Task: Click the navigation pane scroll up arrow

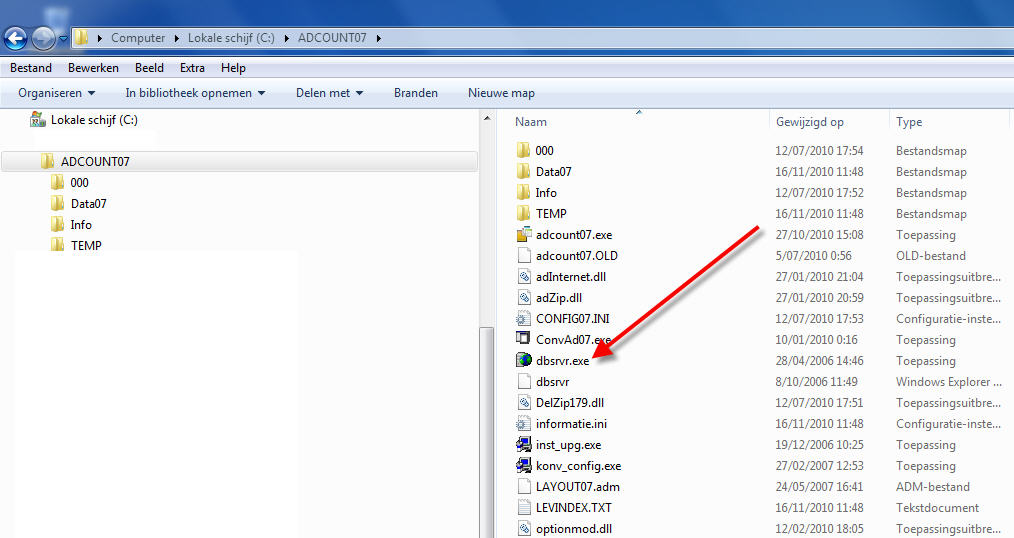Action: [487, 119]
